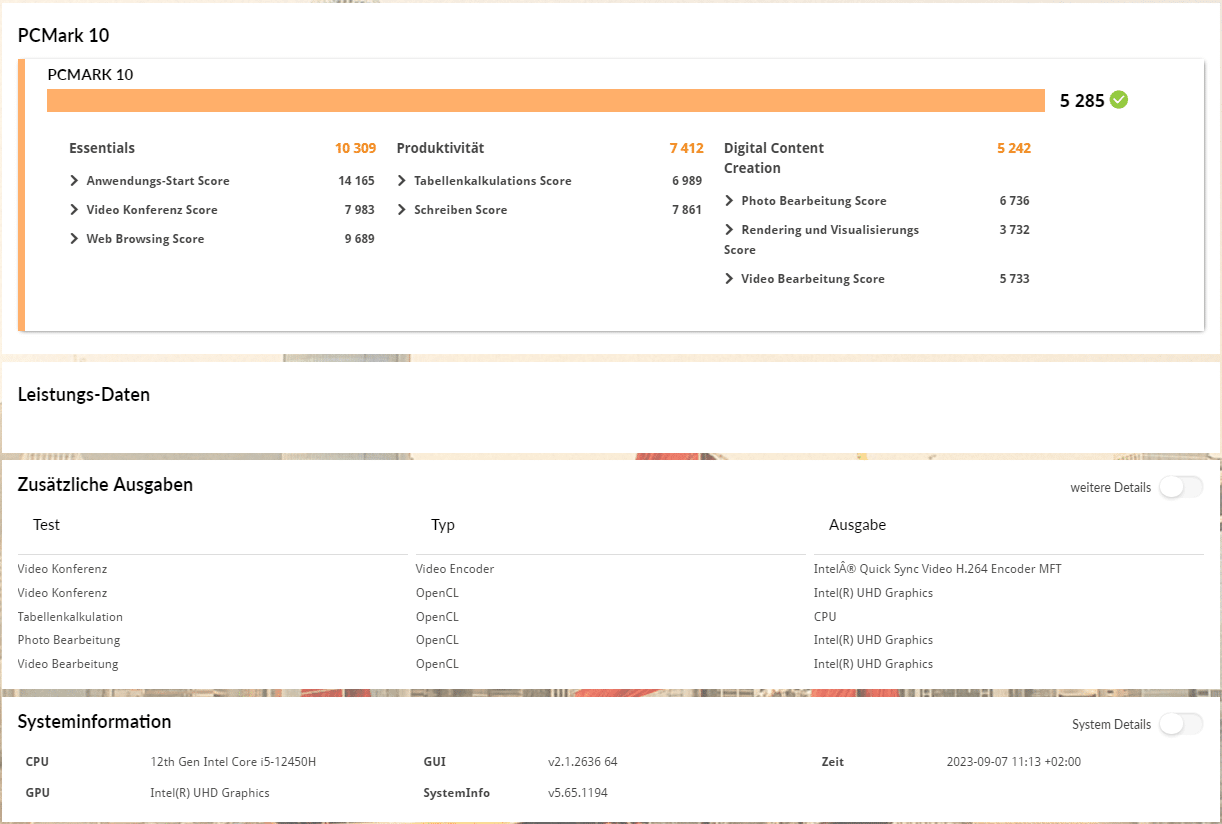
Task: Expand Photo Bearbeitung Score chevron
Action: pyautogui.click(x=729, y=201)
